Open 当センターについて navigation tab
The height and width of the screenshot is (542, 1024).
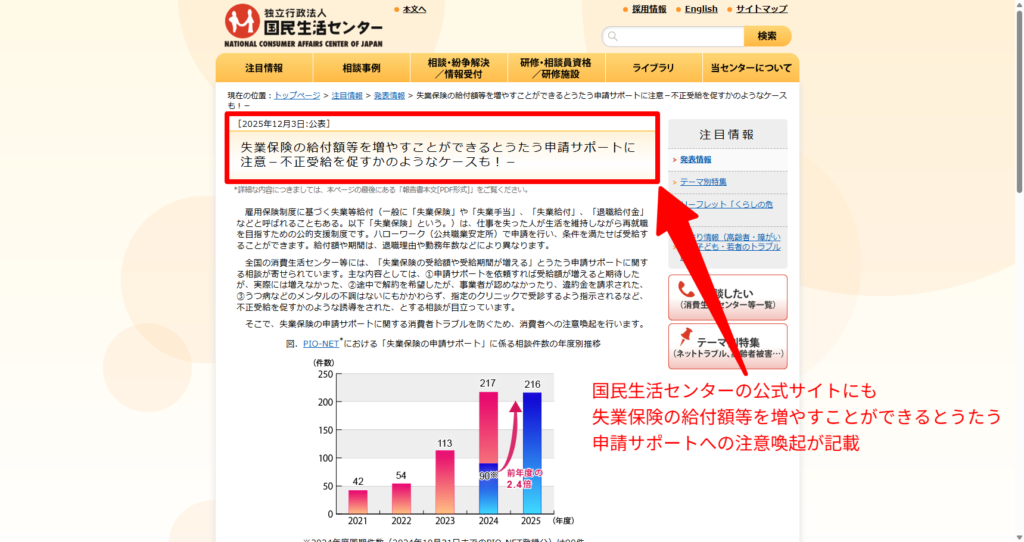coord(751,68)
